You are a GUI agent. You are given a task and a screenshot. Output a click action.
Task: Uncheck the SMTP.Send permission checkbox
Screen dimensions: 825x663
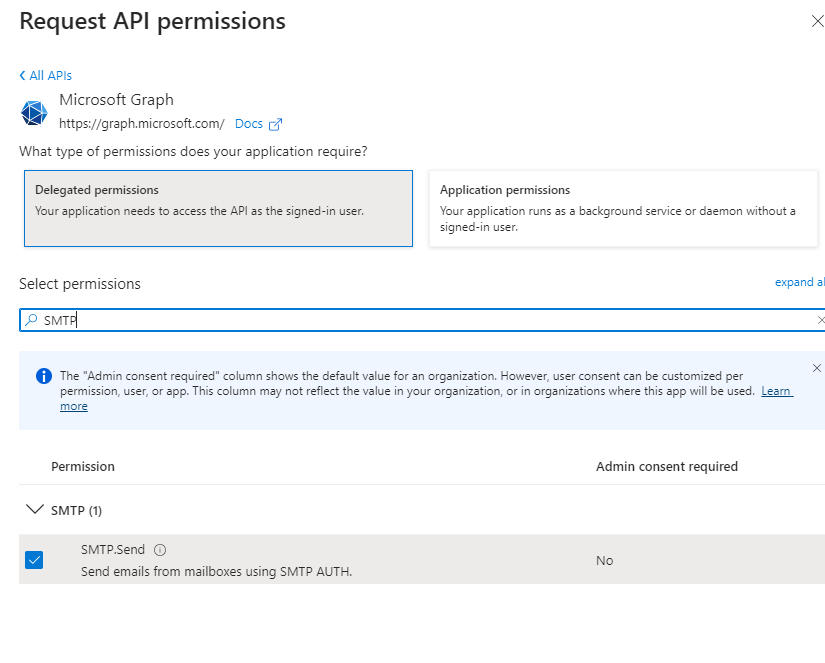pos(34,560)
